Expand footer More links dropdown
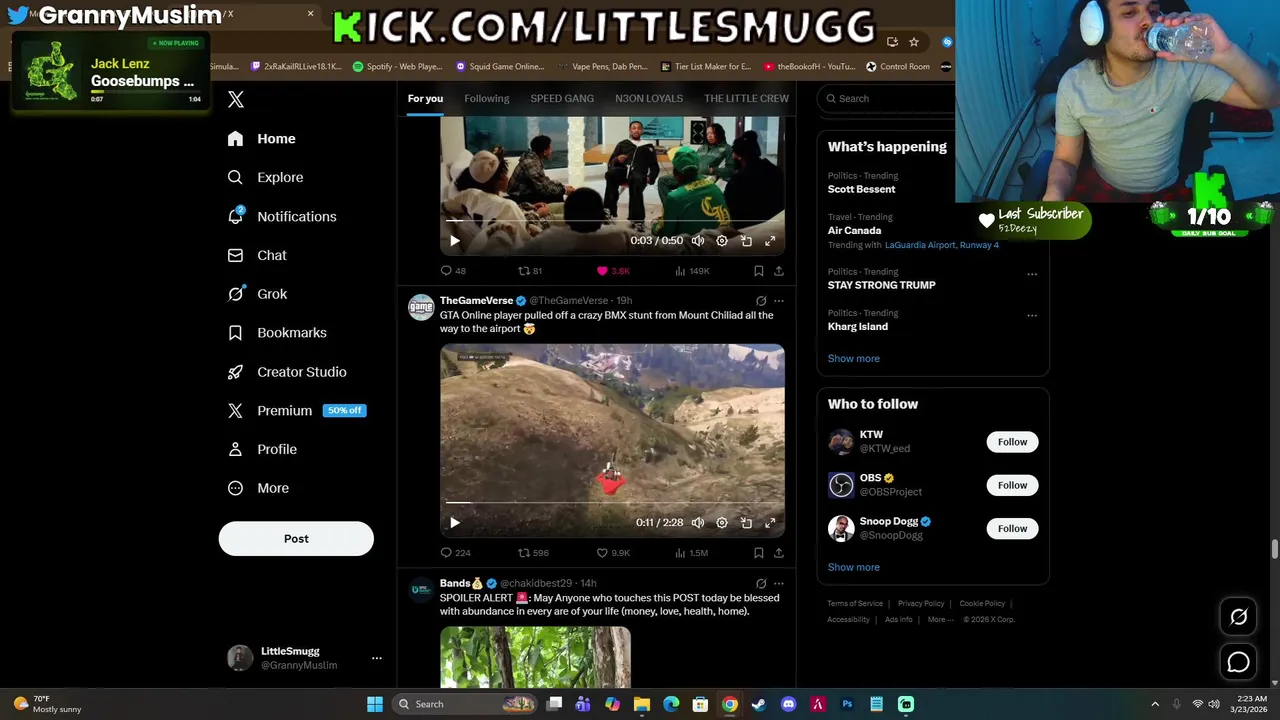 [940, 620]
